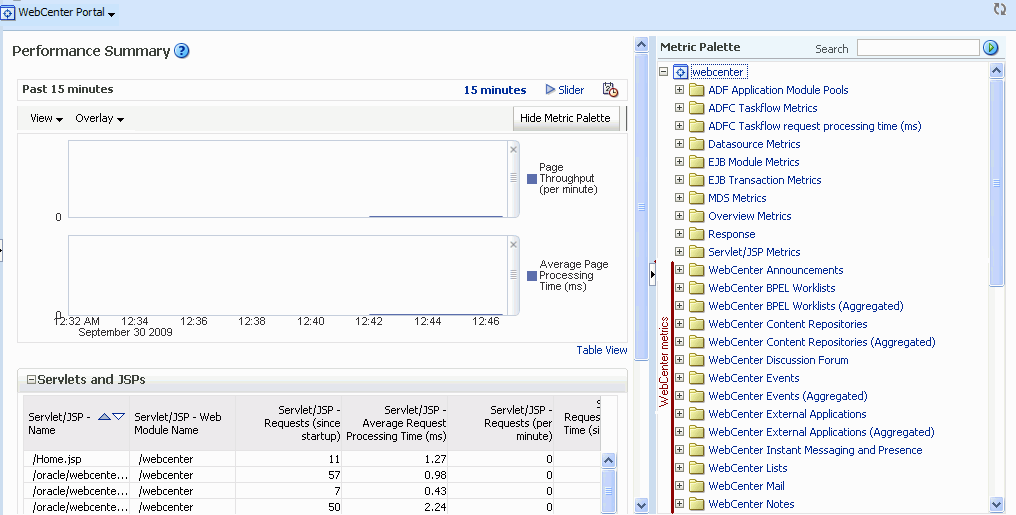Click the Average Request Processing Time header
Screen dimensions: 1016x515
[396, 423]
